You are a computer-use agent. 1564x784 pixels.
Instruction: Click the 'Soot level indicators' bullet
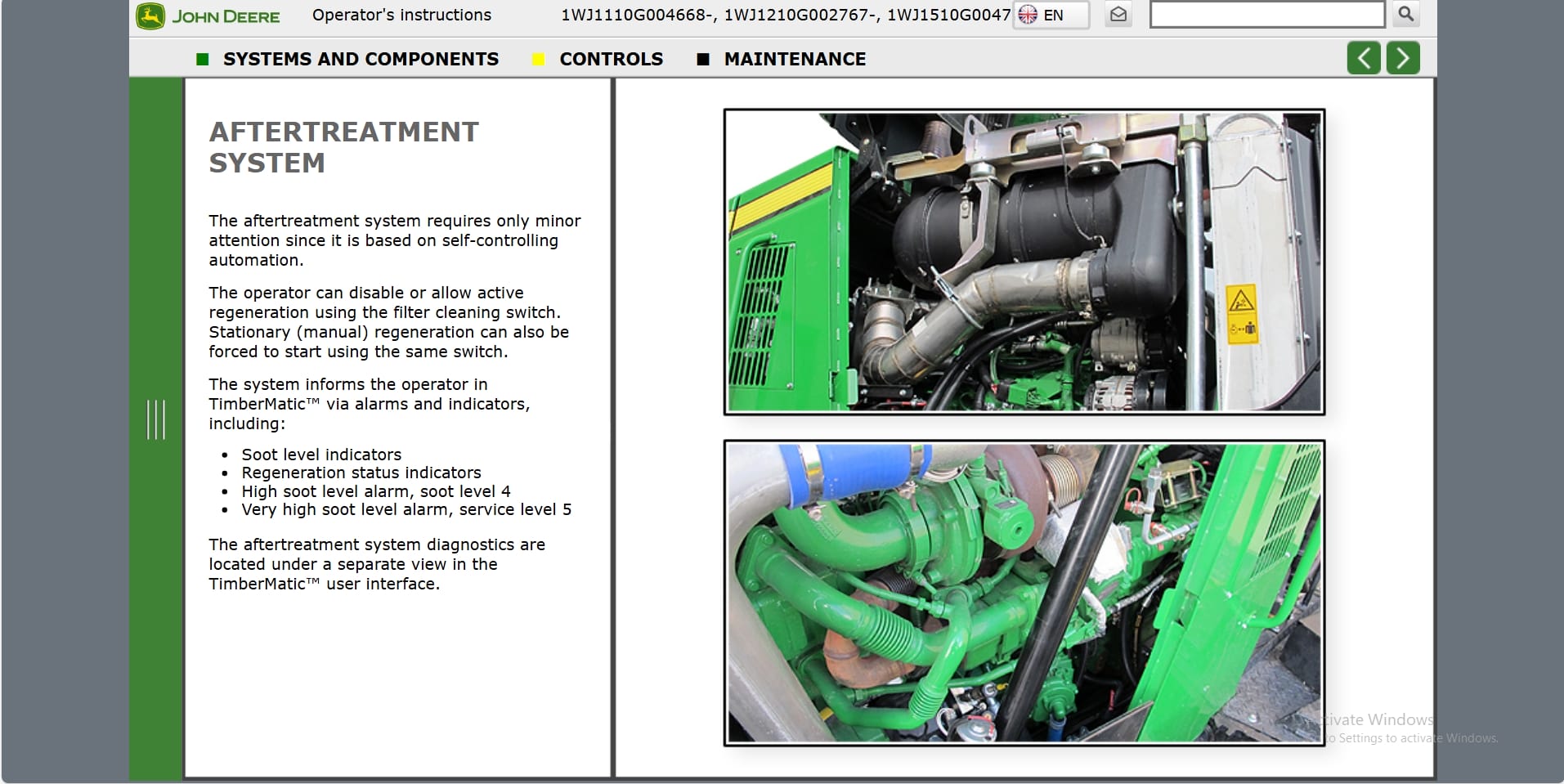[321, 455]
